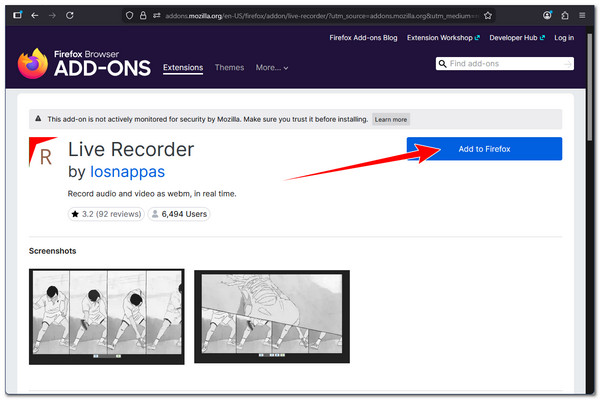The width and height of the screenshot is (600, 400).
Task: Click into the Find add-ons search field
Action: [x=505, y=64]
